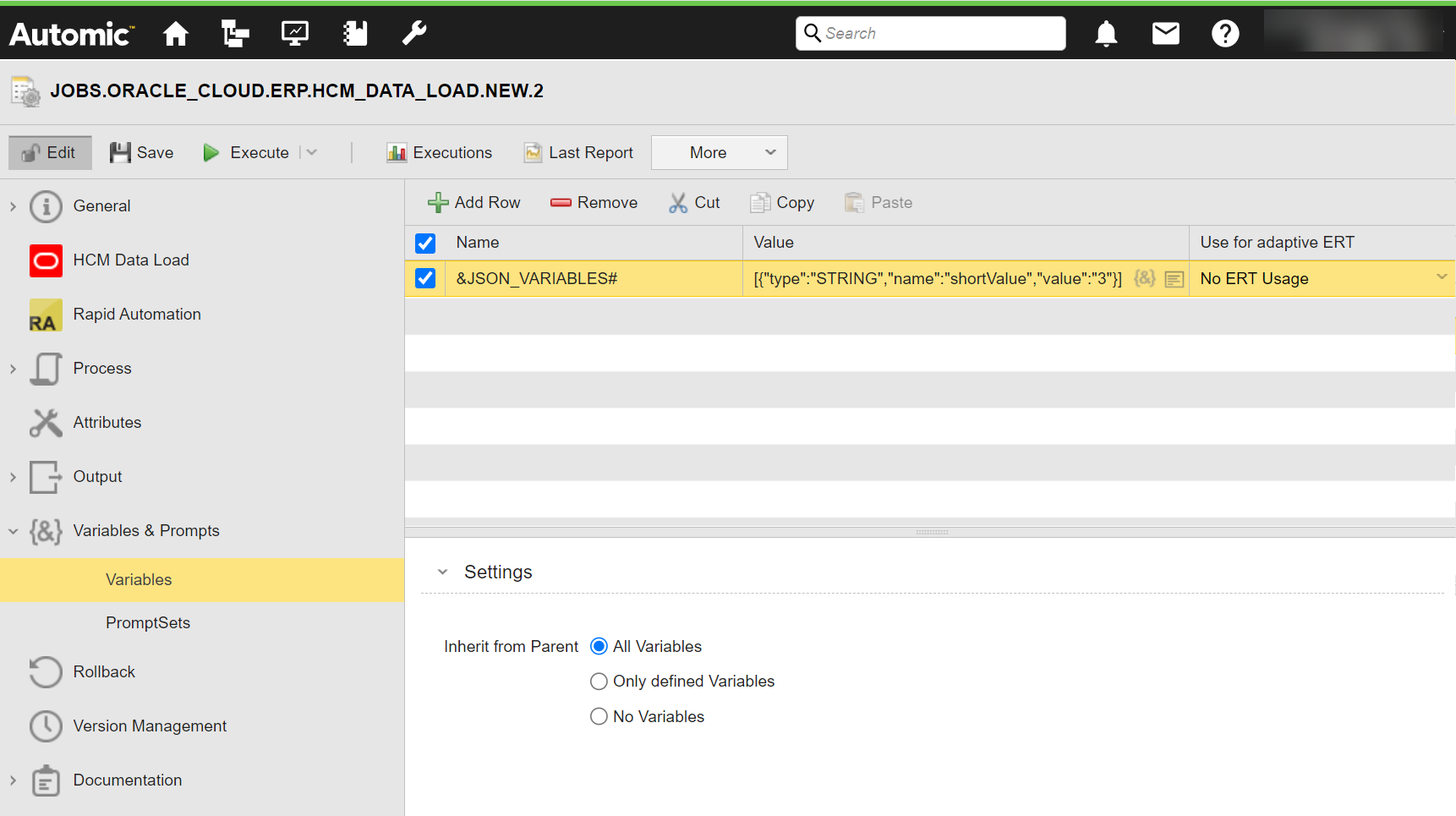The image size is (1456, 816).
Task: Click the Attributes tools icon
Action: pos(46,423)
